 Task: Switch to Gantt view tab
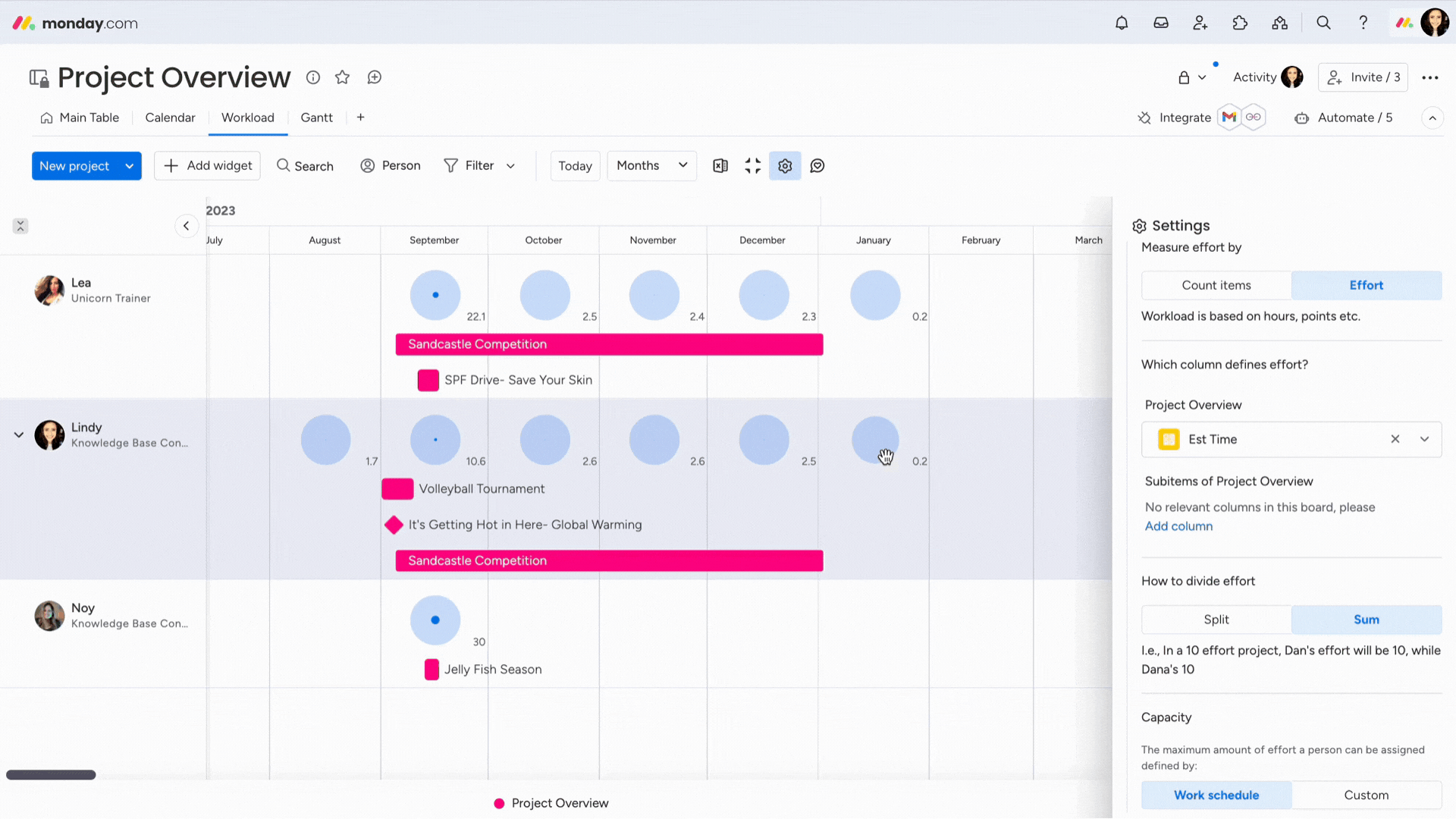tap(316, 117)
